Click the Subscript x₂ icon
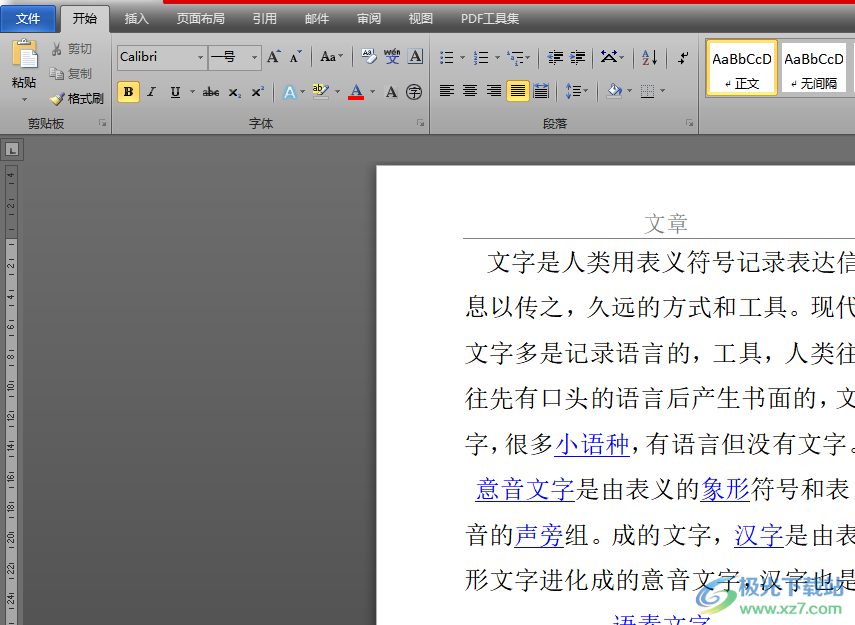 (234, 92)
